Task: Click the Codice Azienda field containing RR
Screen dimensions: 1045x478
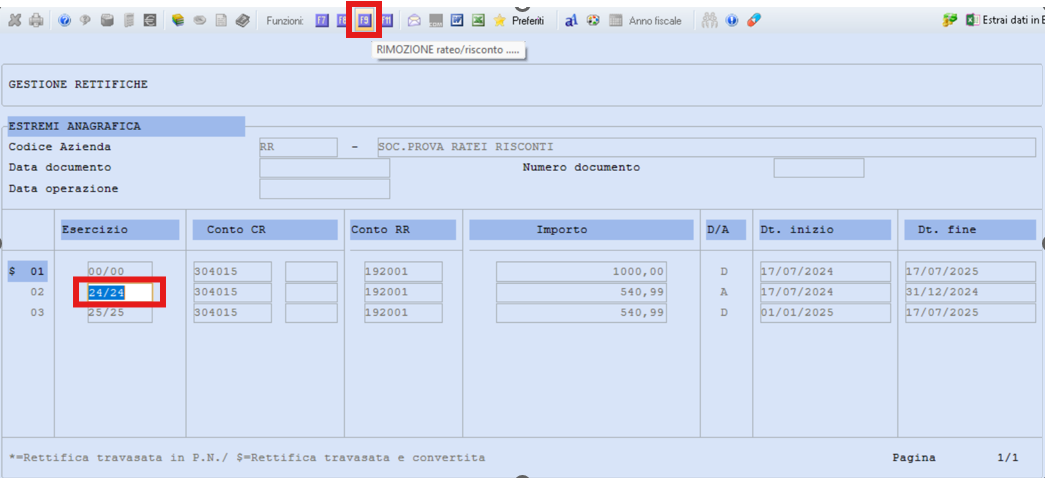Action: pyautogui.click(x=298, y=147)
